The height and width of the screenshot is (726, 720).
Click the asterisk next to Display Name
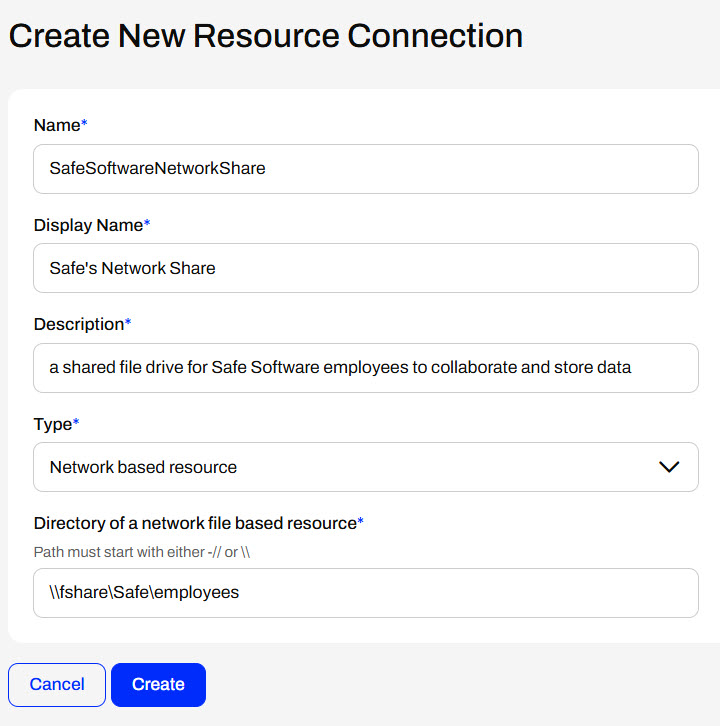click(x=147, y=225)
